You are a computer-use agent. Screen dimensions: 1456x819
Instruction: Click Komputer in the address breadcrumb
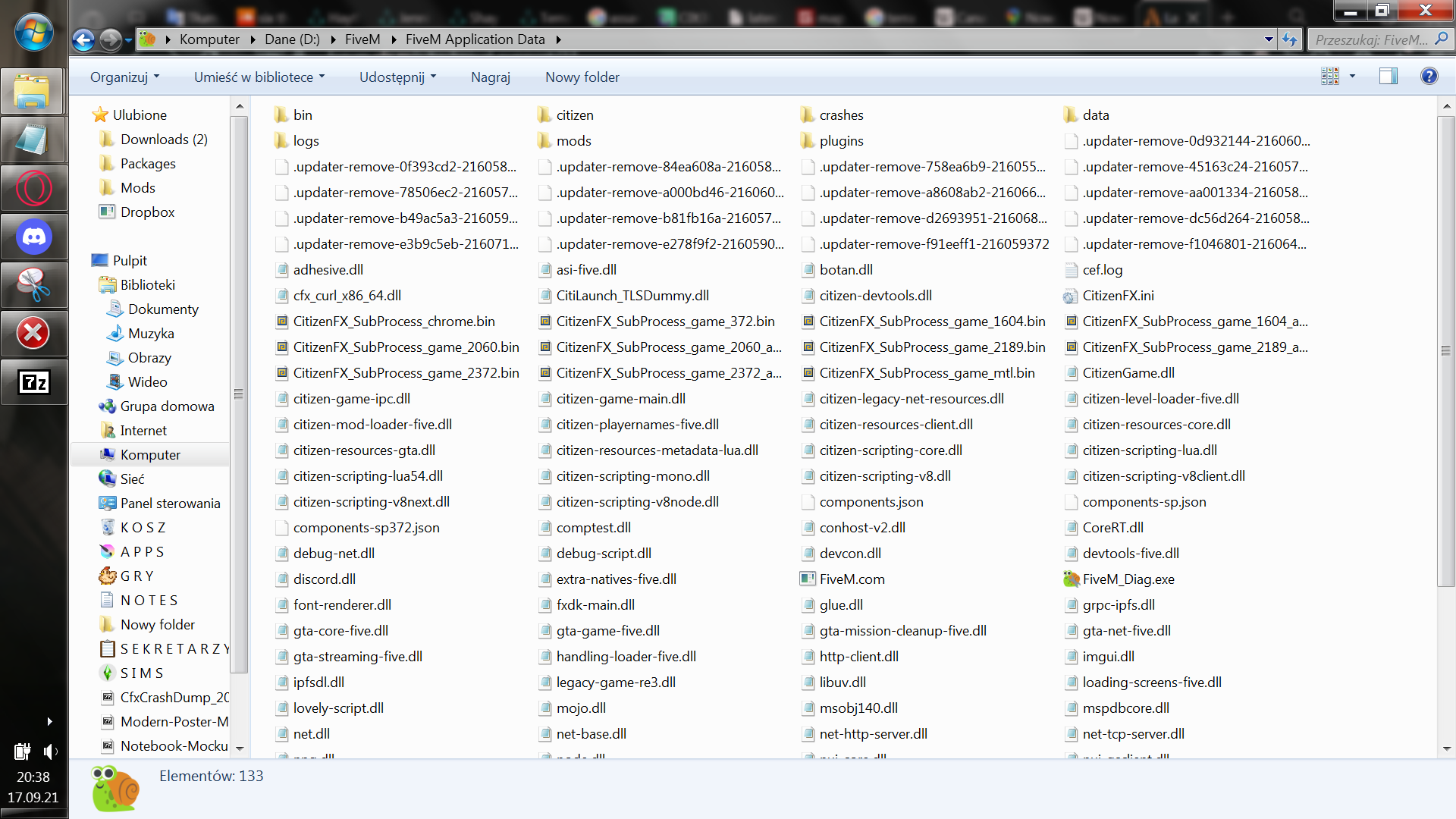click(209, 39)
